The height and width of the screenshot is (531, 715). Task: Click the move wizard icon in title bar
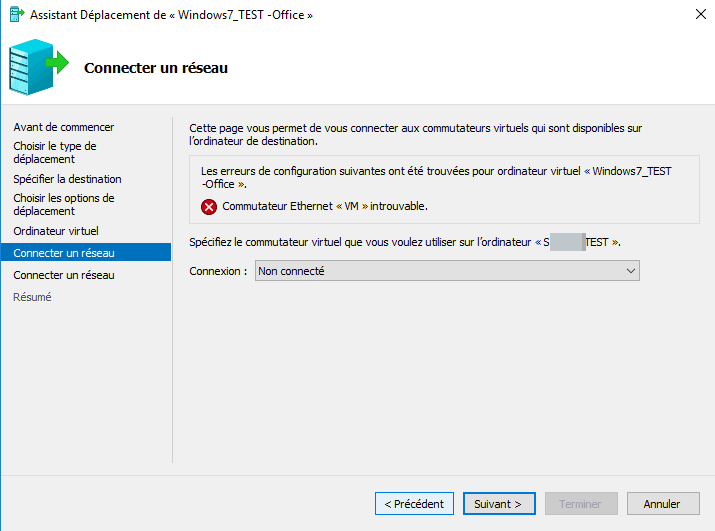click(16, 15)
